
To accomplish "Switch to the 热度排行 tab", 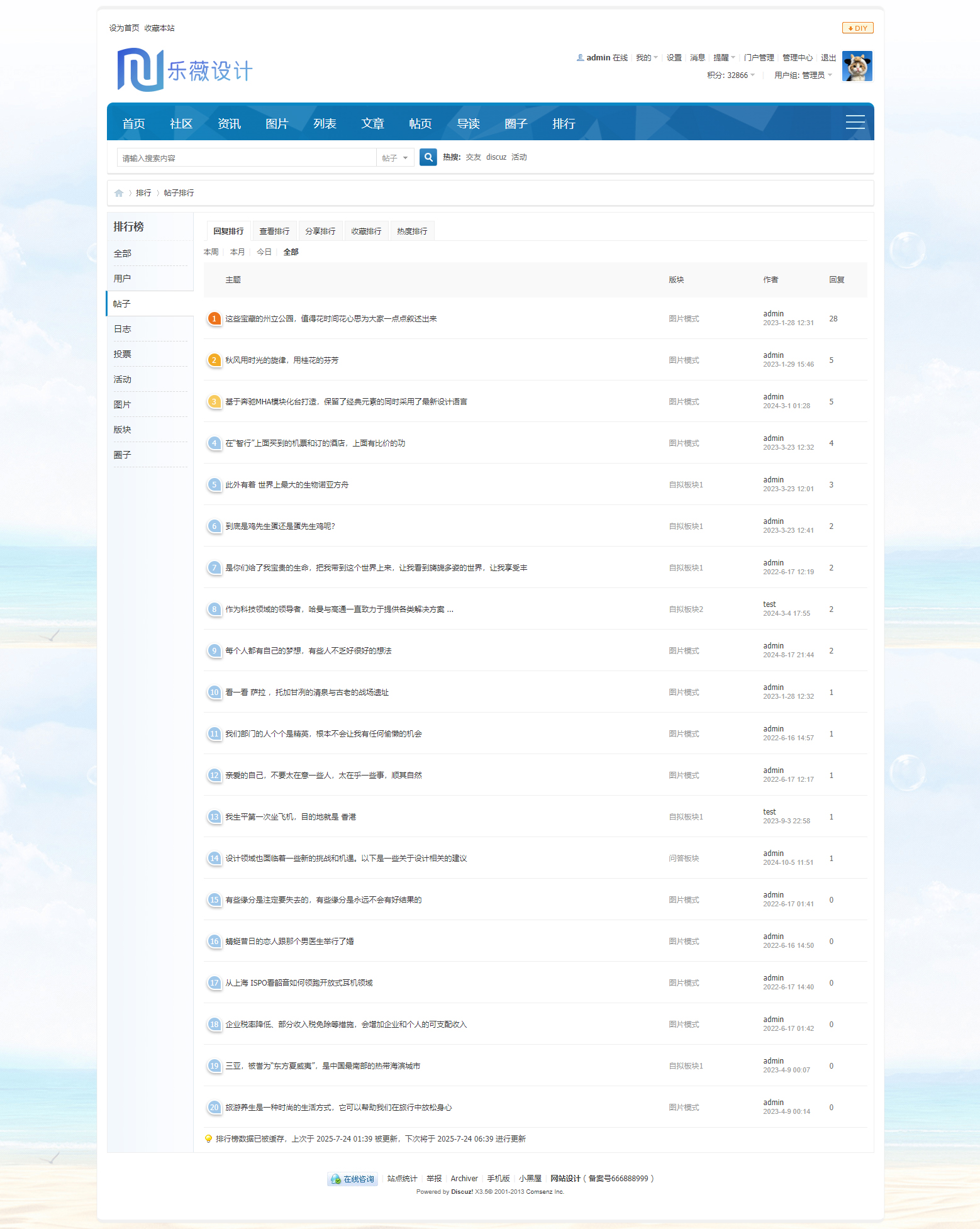I will pos(412,231).
